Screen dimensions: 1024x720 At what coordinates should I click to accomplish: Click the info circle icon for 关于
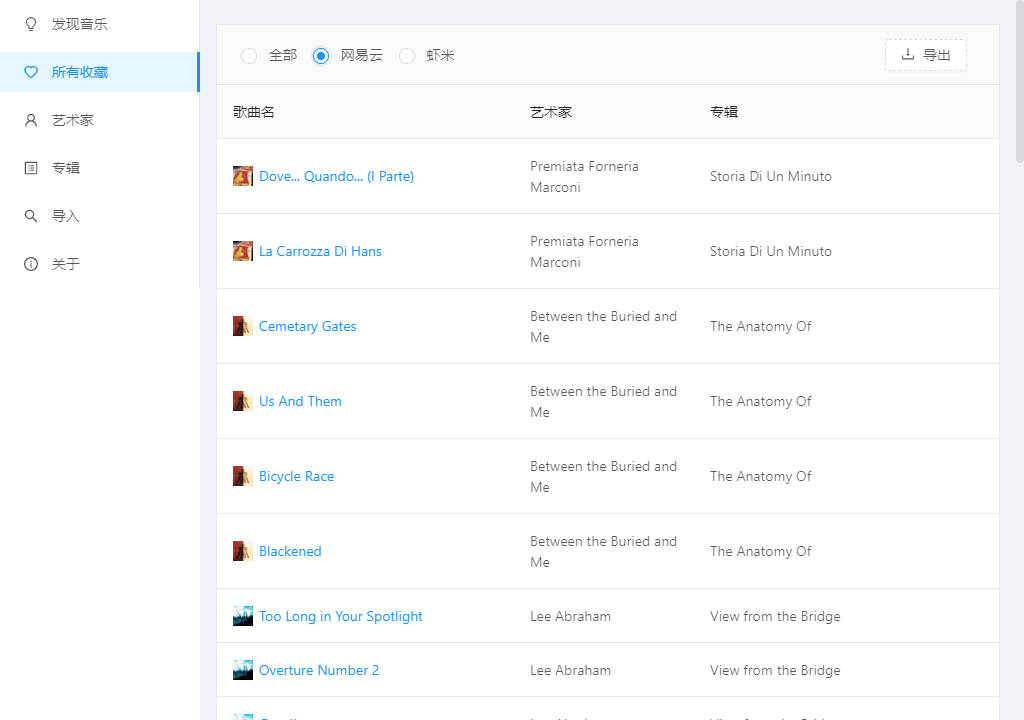click(x=31, y=264)
